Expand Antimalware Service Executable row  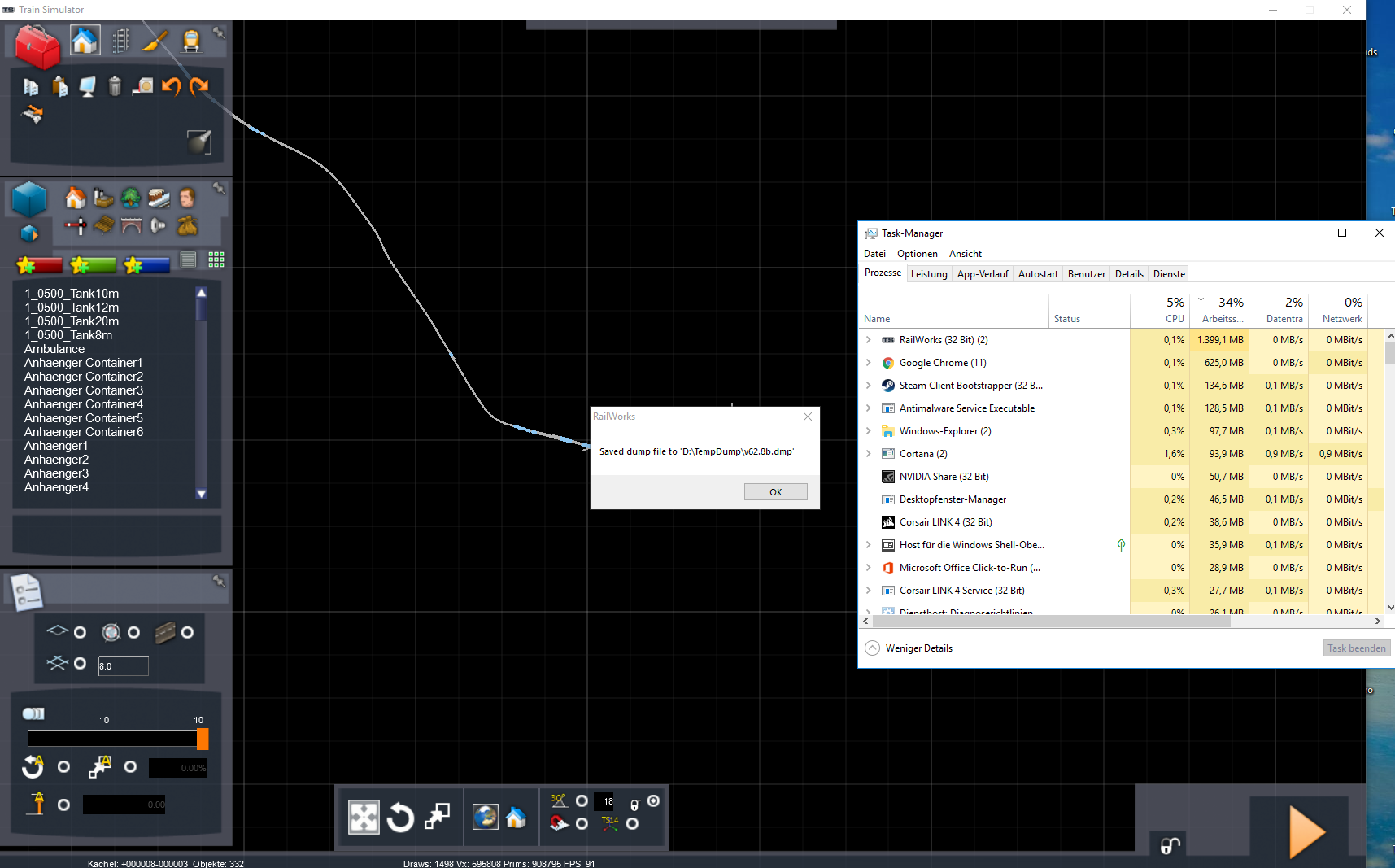869,408
